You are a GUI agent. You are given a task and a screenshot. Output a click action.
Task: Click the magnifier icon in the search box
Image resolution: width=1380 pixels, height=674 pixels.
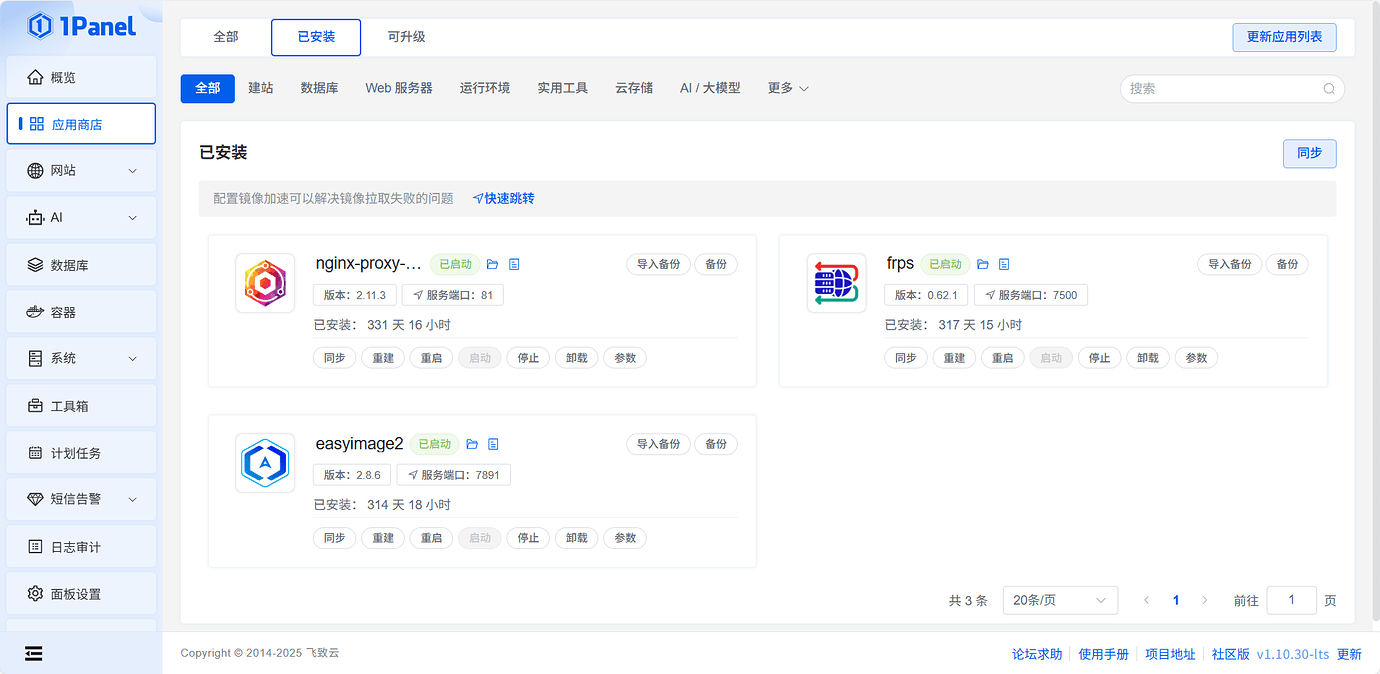tap(1329, 88)
